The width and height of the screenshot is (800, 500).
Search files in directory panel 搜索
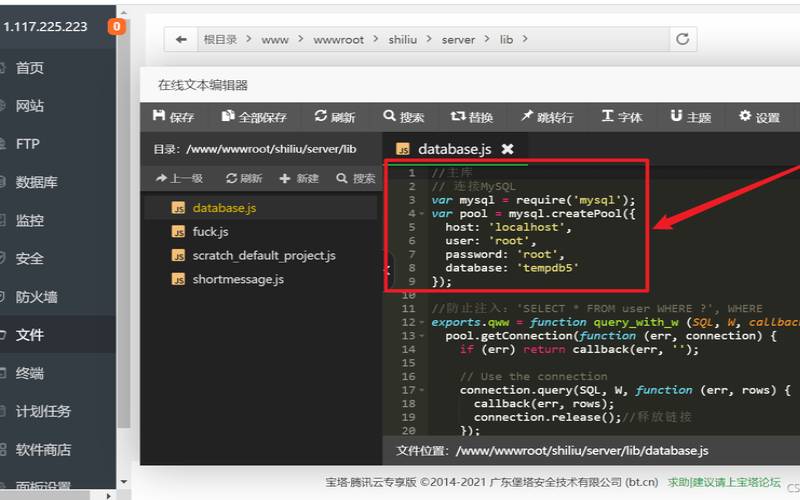(x=356, y=178)
